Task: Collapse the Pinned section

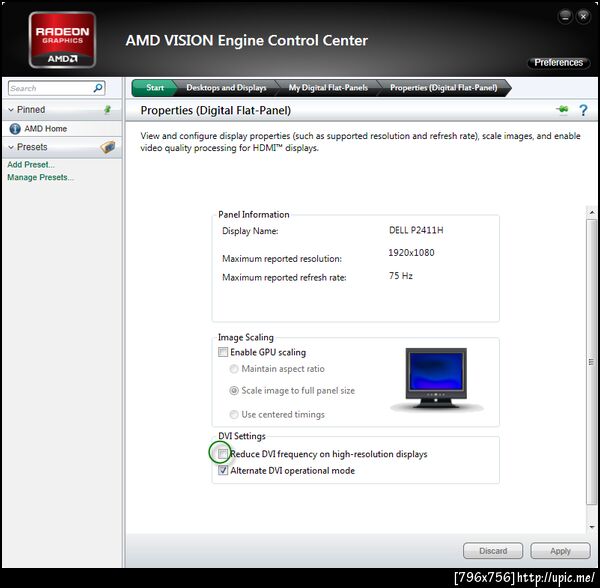Action: [x=11, y=110]
